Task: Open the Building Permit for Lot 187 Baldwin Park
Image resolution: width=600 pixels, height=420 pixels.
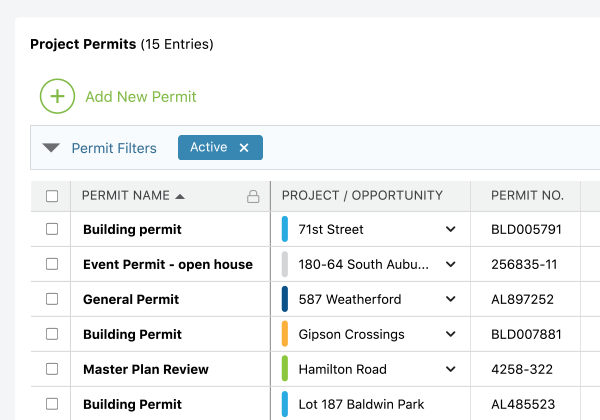Action: click(132, 404)
